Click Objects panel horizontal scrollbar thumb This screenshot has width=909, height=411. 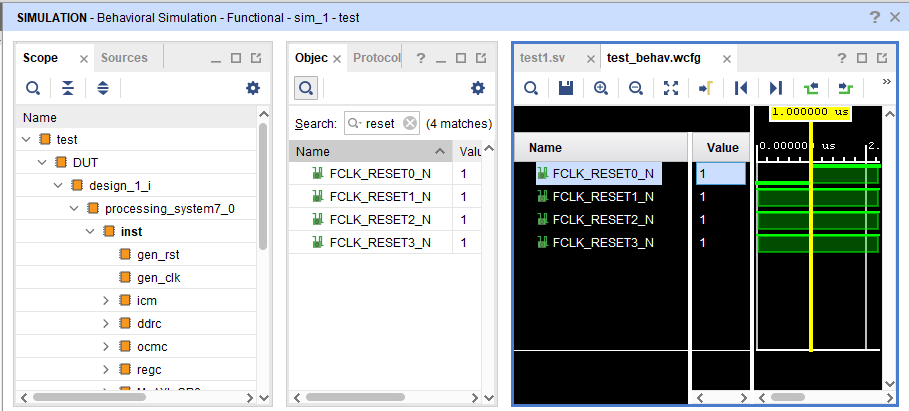pyautogui.click(x=355, y=398)
